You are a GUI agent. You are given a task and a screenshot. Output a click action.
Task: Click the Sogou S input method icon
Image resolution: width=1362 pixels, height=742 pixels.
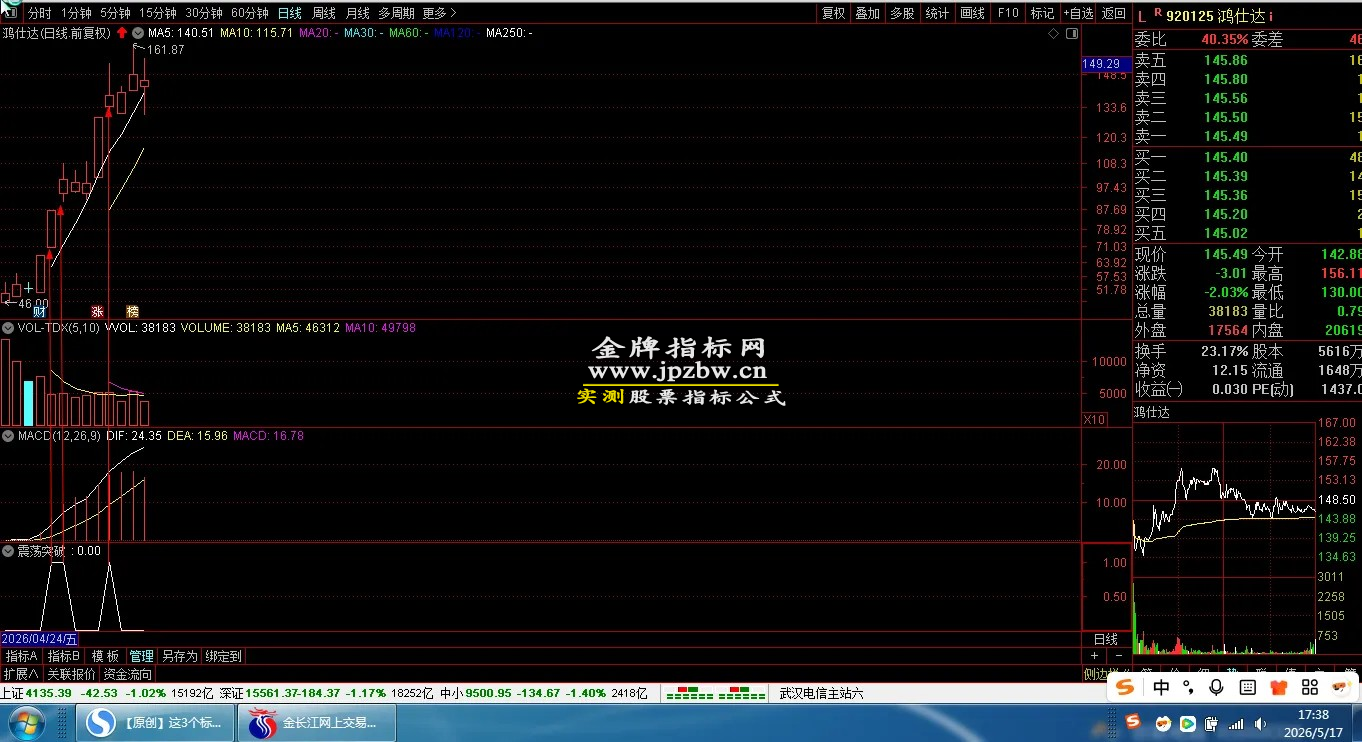(x=1126, y=687)
